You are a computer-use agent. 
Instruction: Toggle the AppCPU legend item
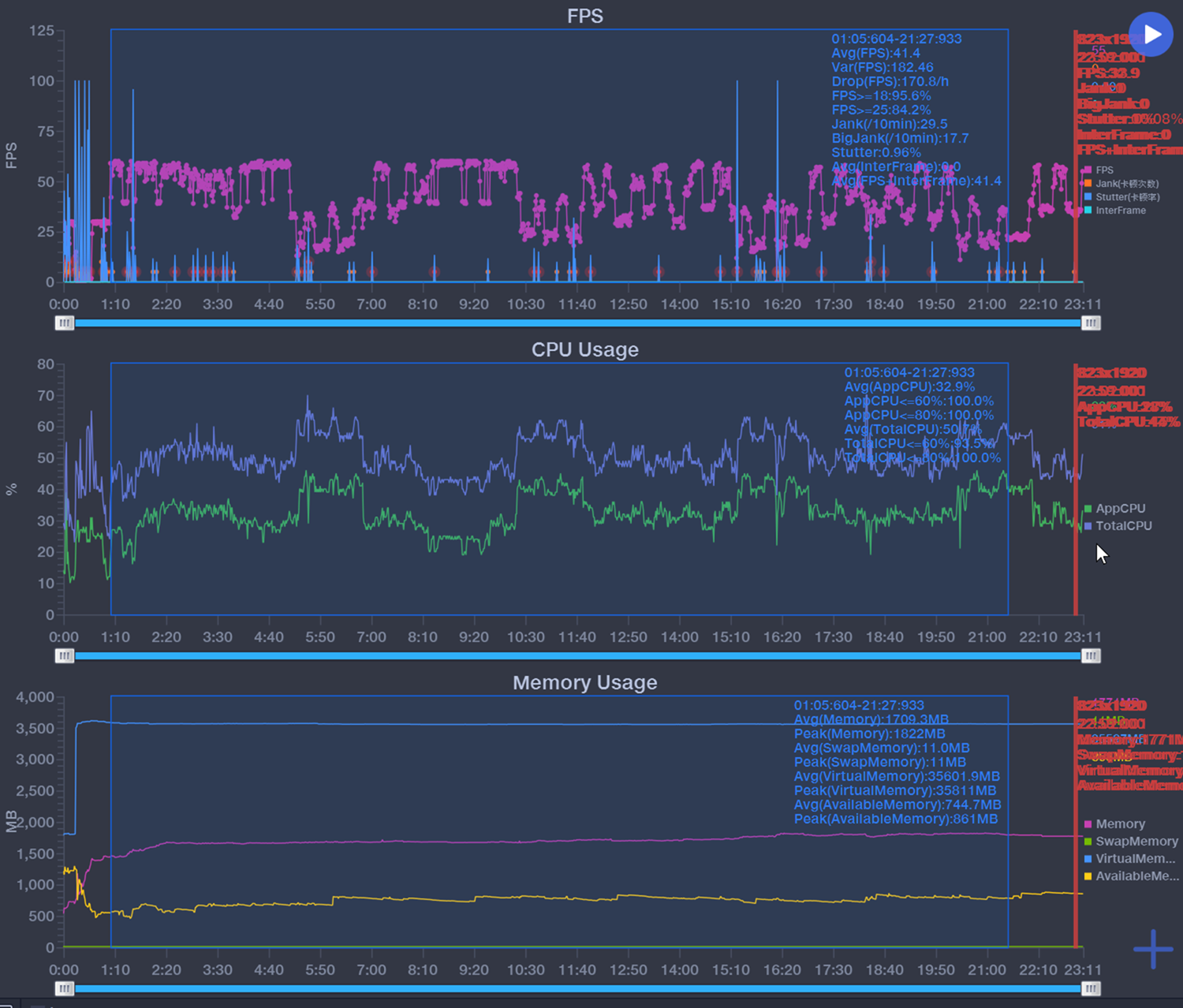(1119, 509)
